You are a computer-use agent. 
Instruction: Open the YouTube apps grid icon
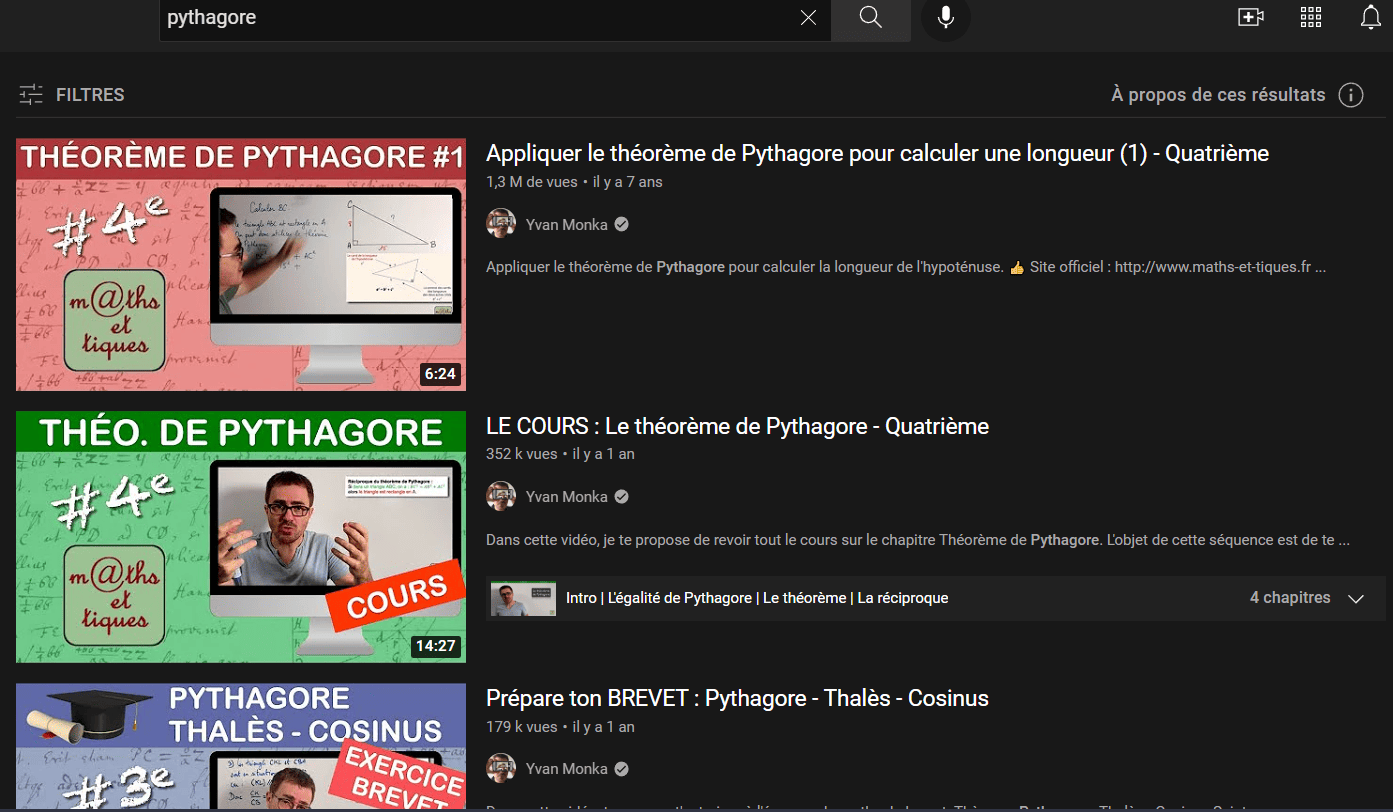tap(1311, 17)
